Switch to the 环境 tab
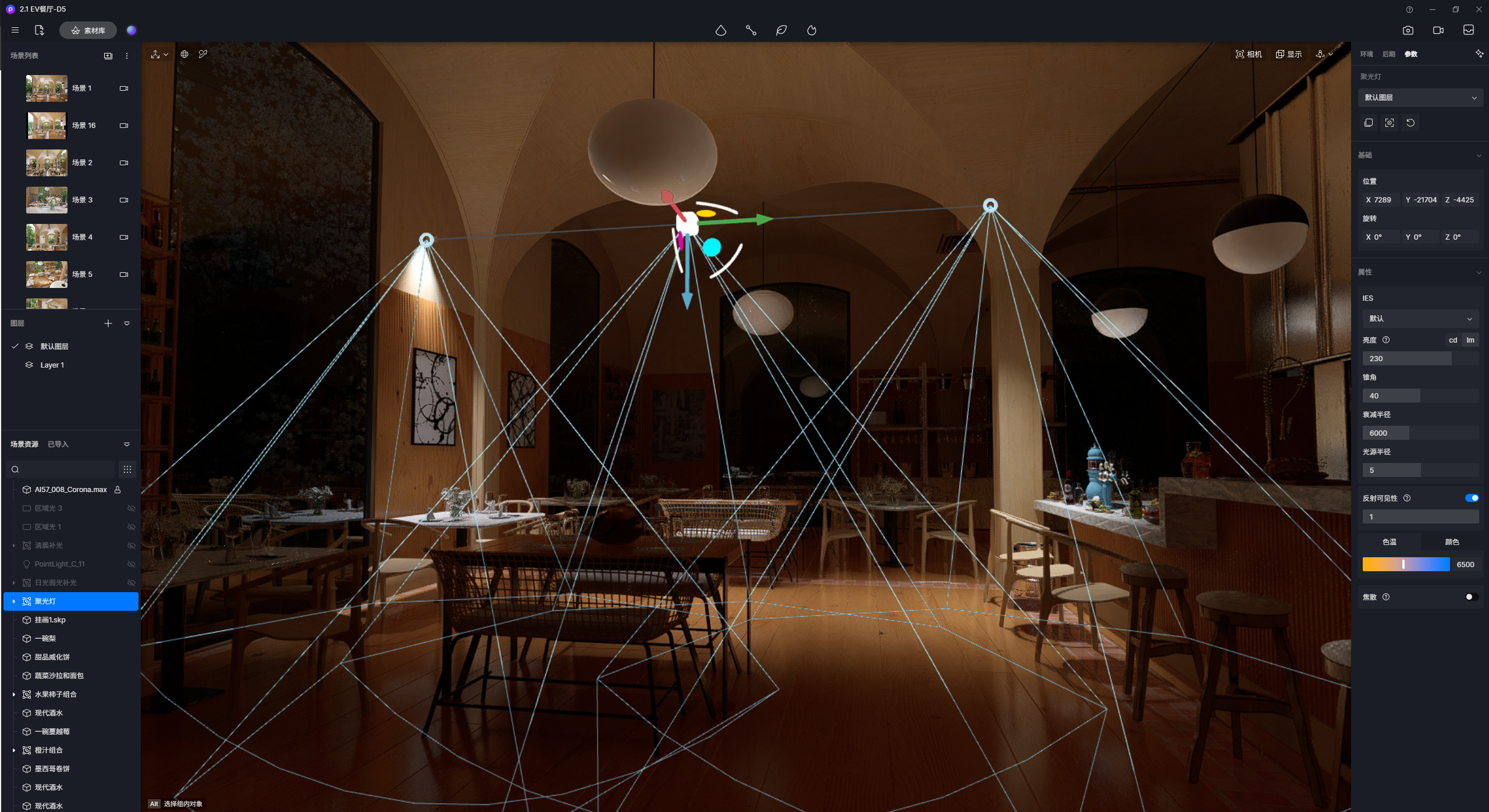 click(x=1366, y=54)
